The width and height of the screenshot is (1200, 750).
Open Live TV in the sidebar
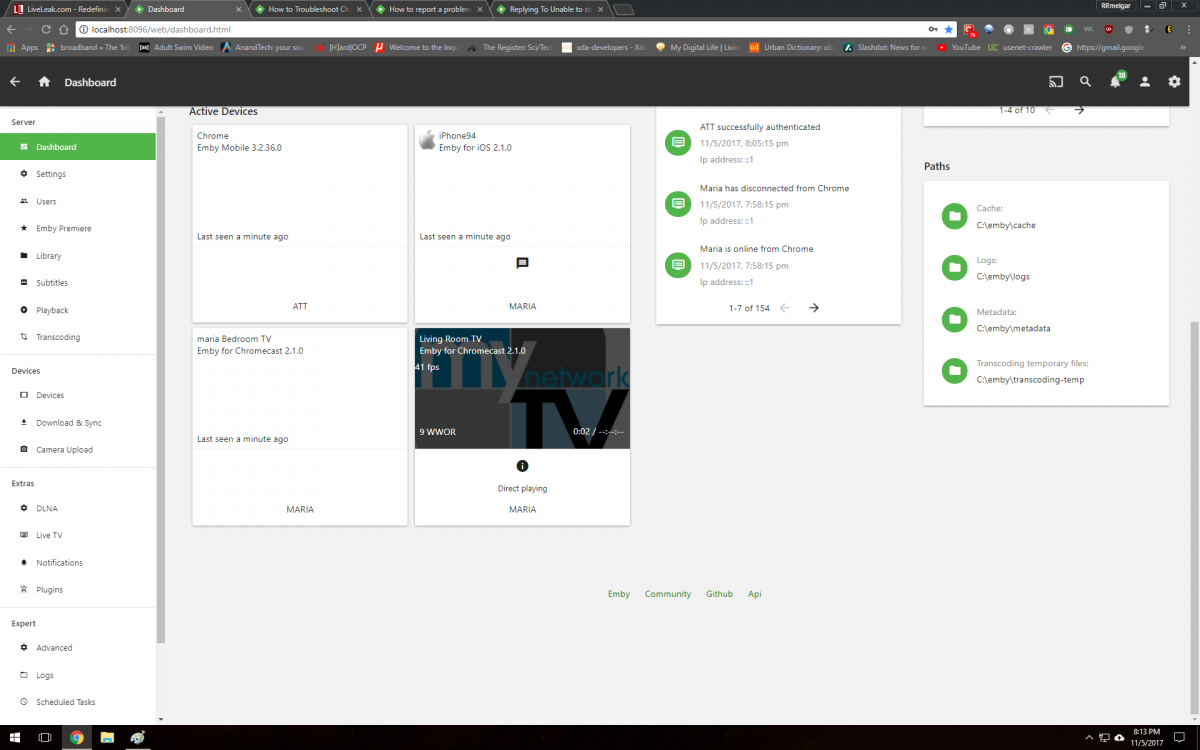(78, 535)
